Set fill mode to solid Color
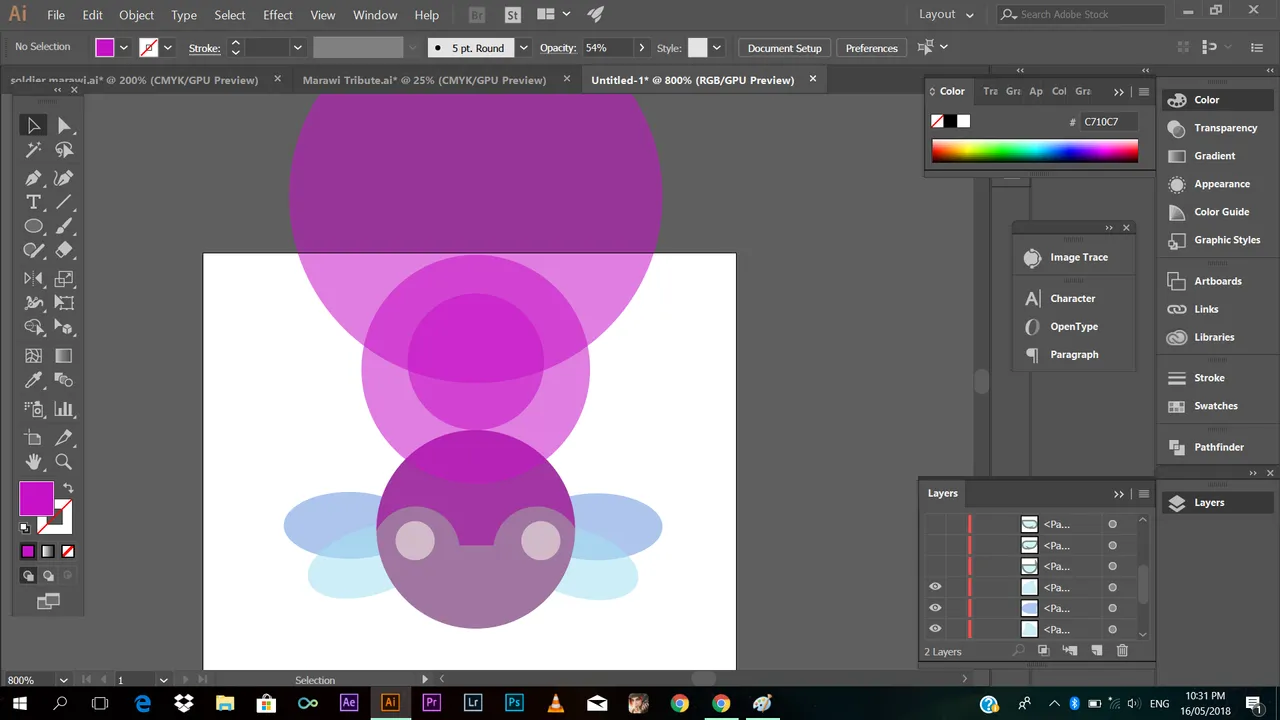Screen dimensions: 1280x720 28,551
